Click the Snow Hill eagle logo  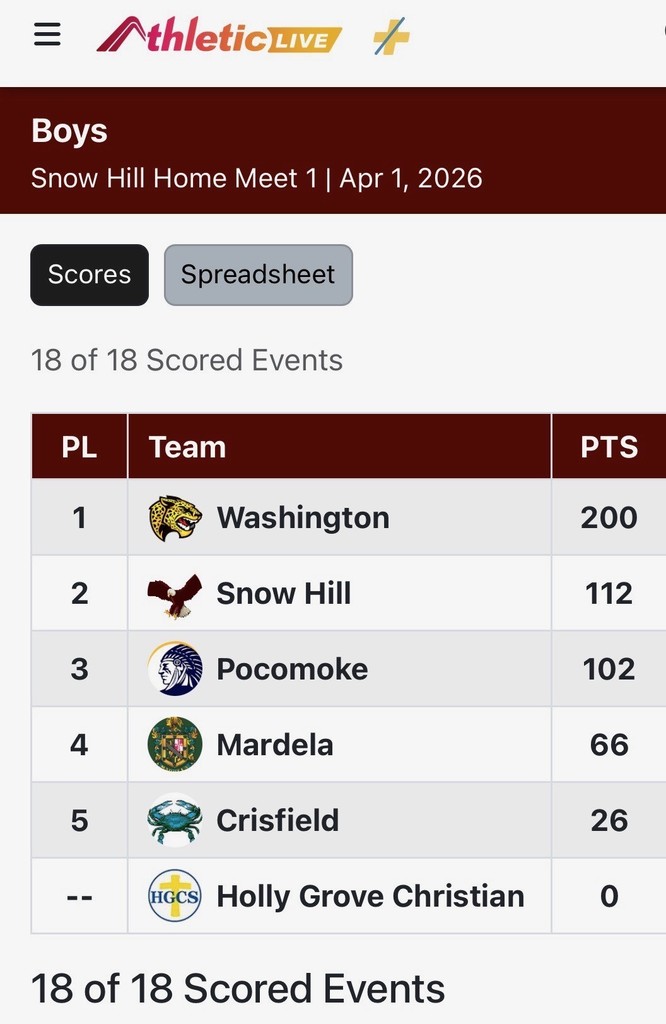pyautogui.click(x=175, y=594)
